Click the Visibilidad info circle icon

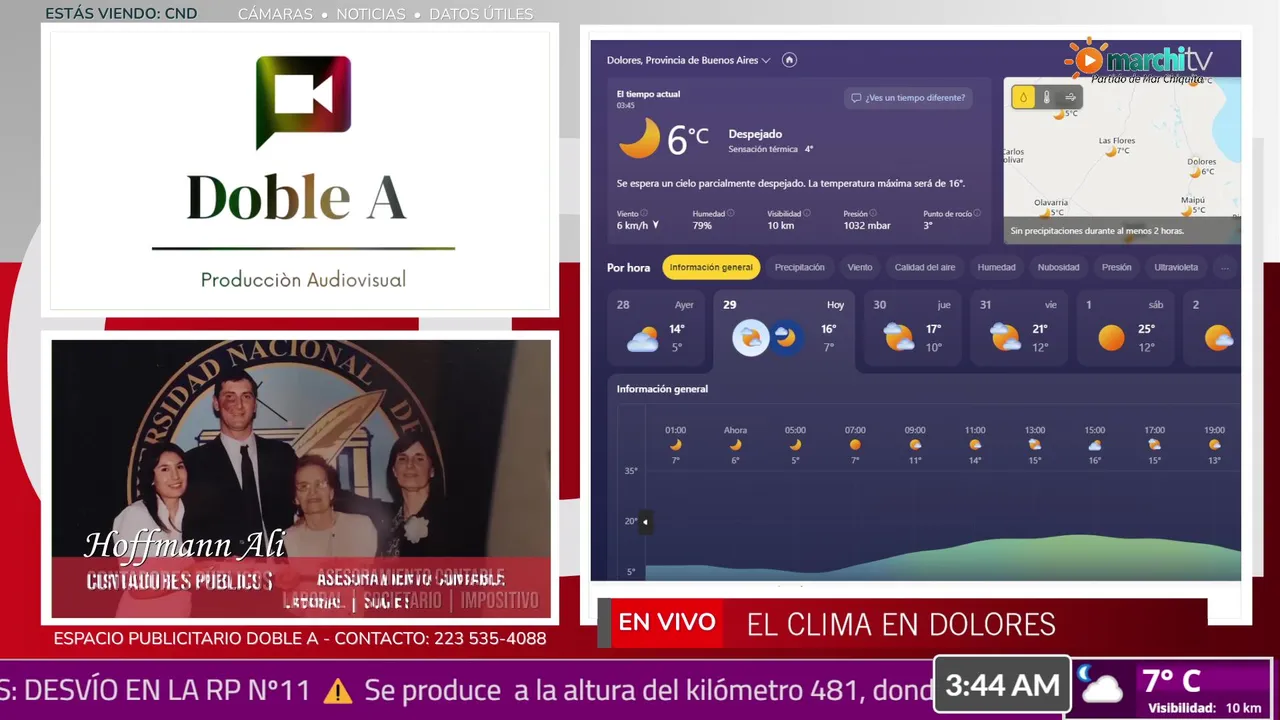click(807, 213)
